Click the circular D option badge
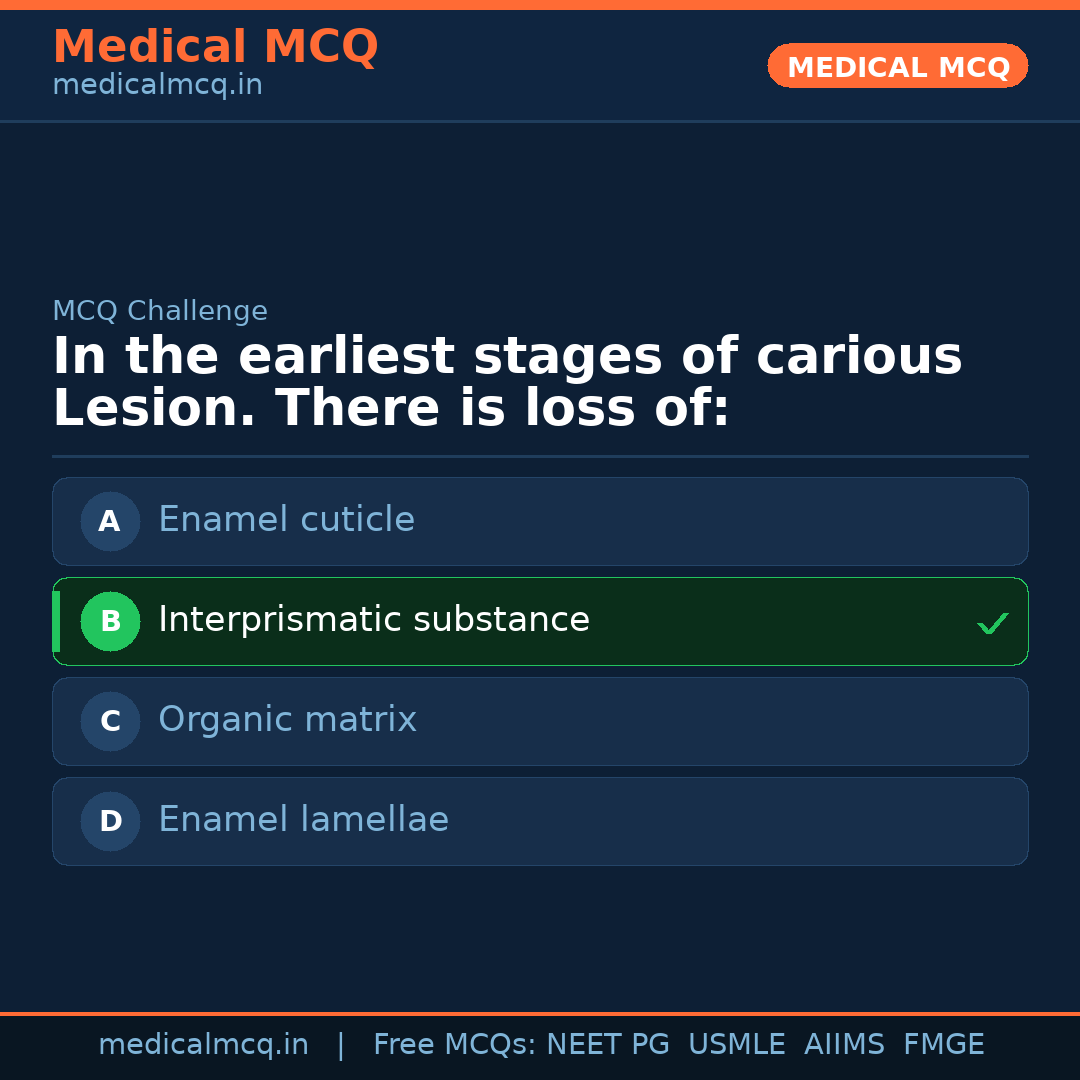Viewport: 1080px width, 1080px height. (x=110, y=821)
